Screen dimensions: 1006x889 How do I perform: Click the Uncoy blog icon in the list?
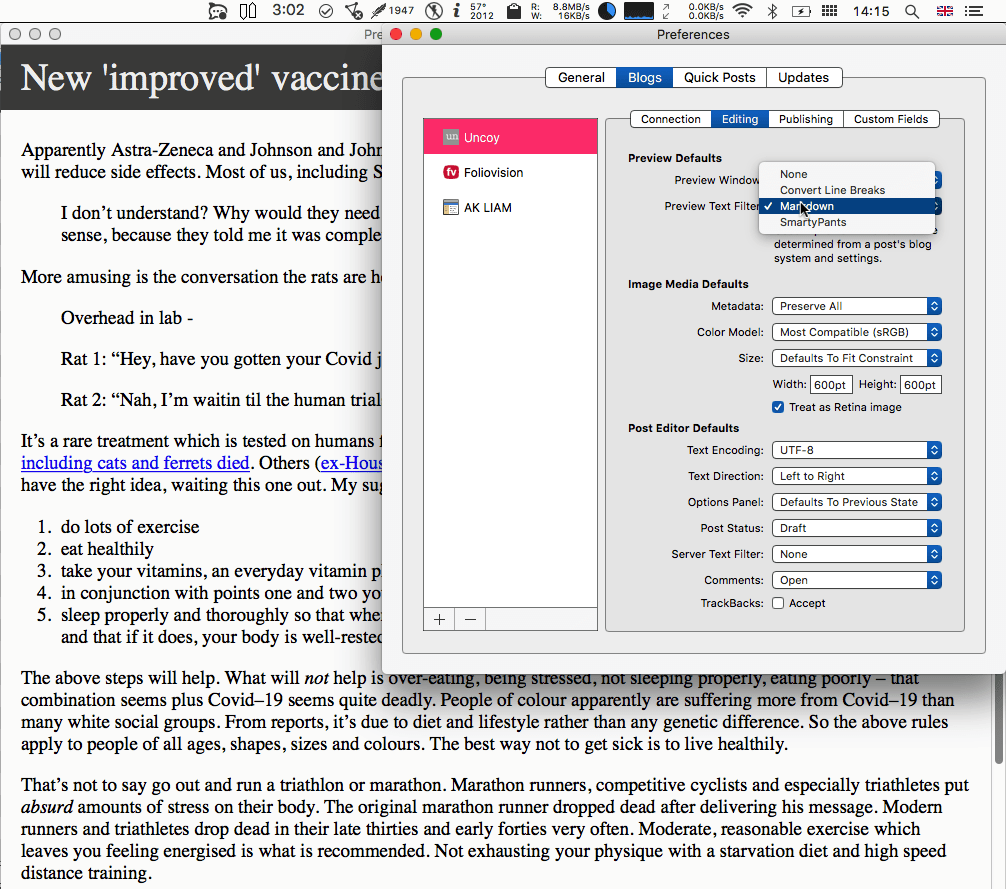[451, 137]
